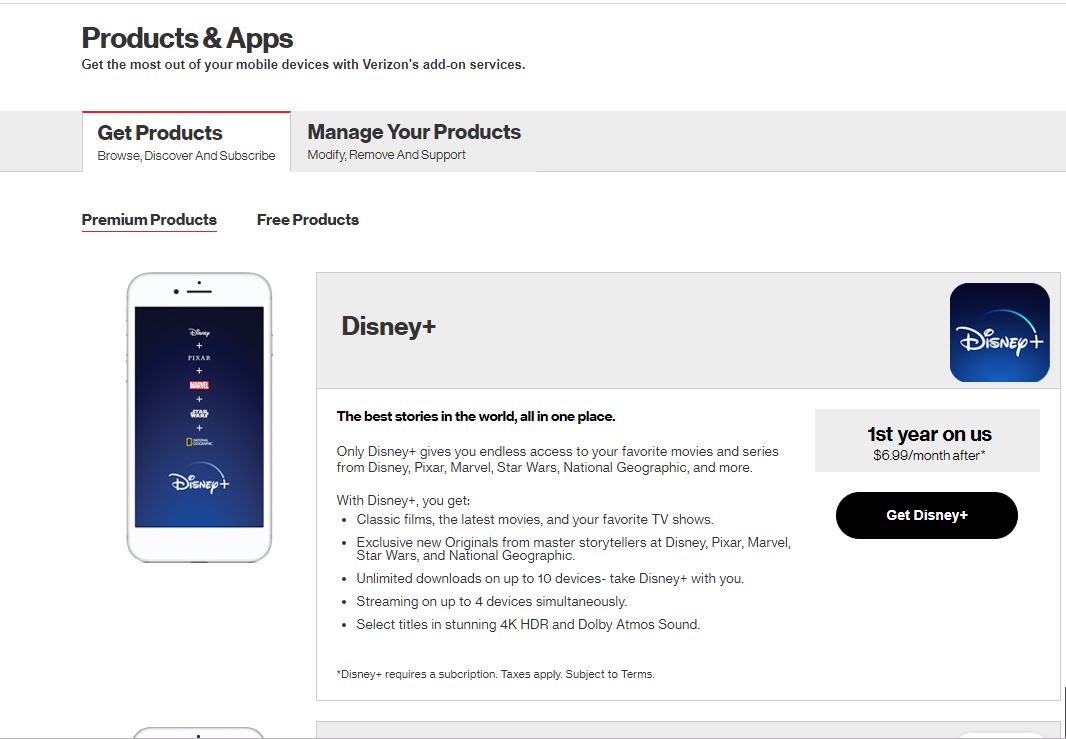This screenshot has height=739, width=1066.
Task: Select the Marvel logo on the phone screen
Action: pos(199,385)
